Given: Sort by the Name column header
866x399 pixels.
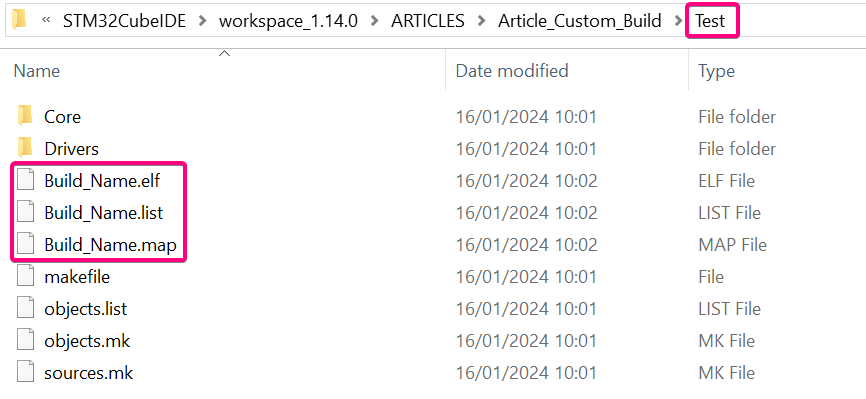Looking at the screenshot, I should [36, 71].
